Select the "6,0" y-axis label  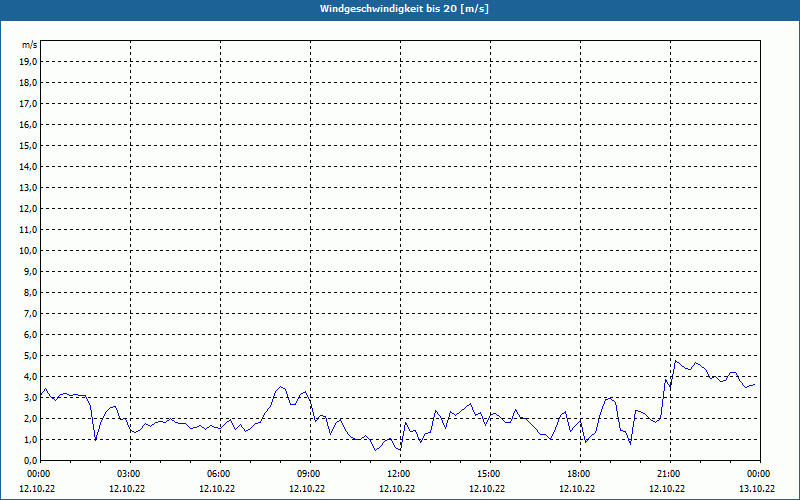pos(30,334)
